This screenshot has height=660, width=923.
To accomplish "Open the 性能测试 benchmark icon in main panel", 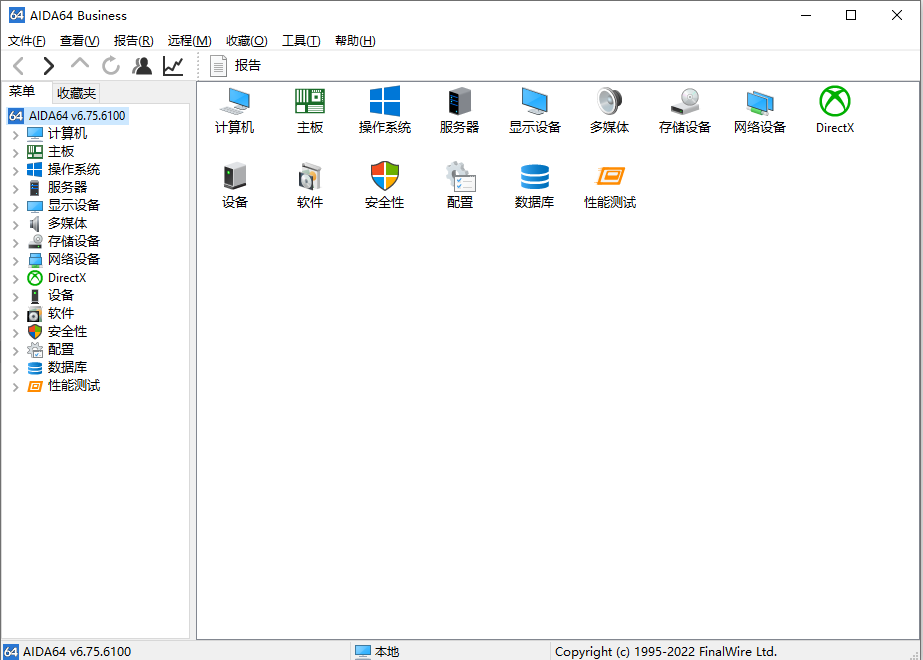I will (610, 177).
